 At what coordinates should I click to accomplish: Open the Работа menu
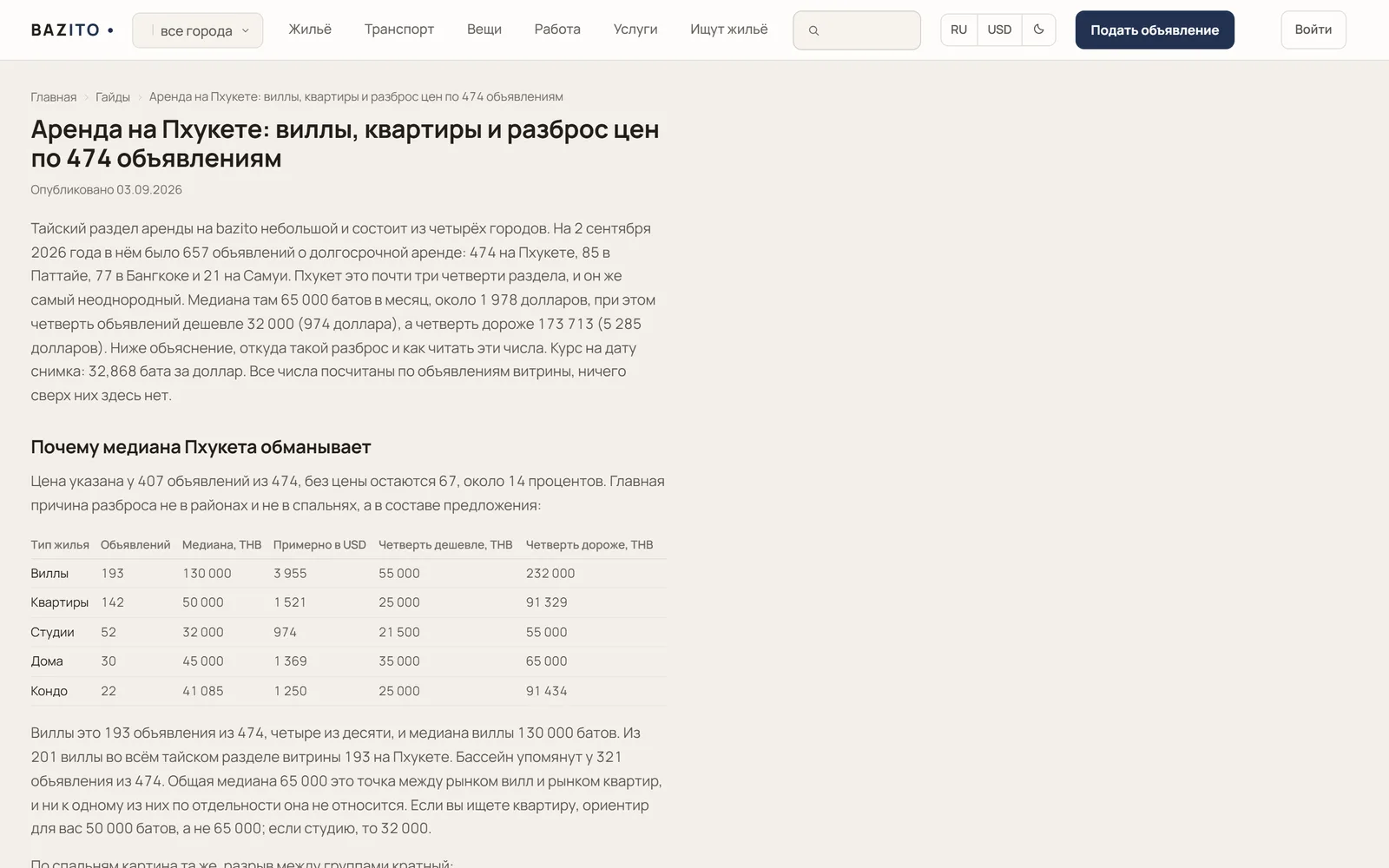click(557, 30)
